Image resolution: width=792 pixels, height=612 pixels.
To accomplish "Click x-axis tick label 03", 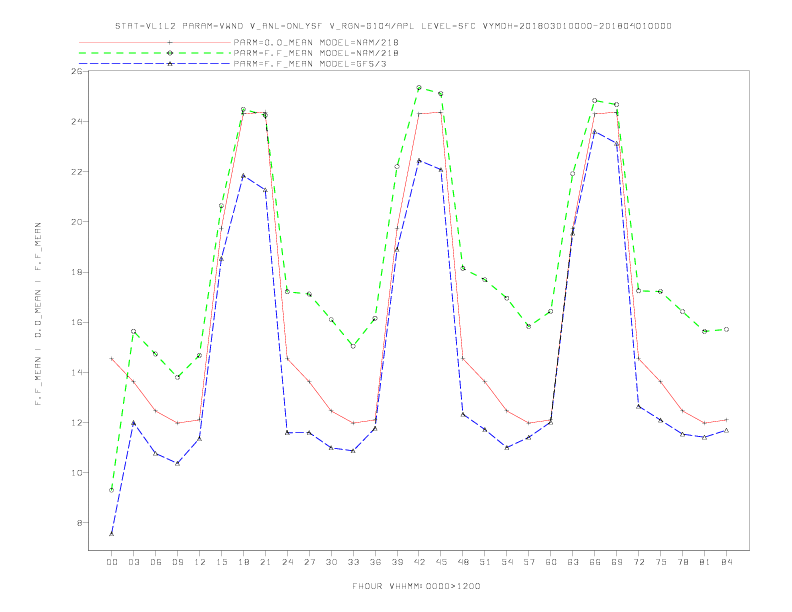I will point(133,562).
